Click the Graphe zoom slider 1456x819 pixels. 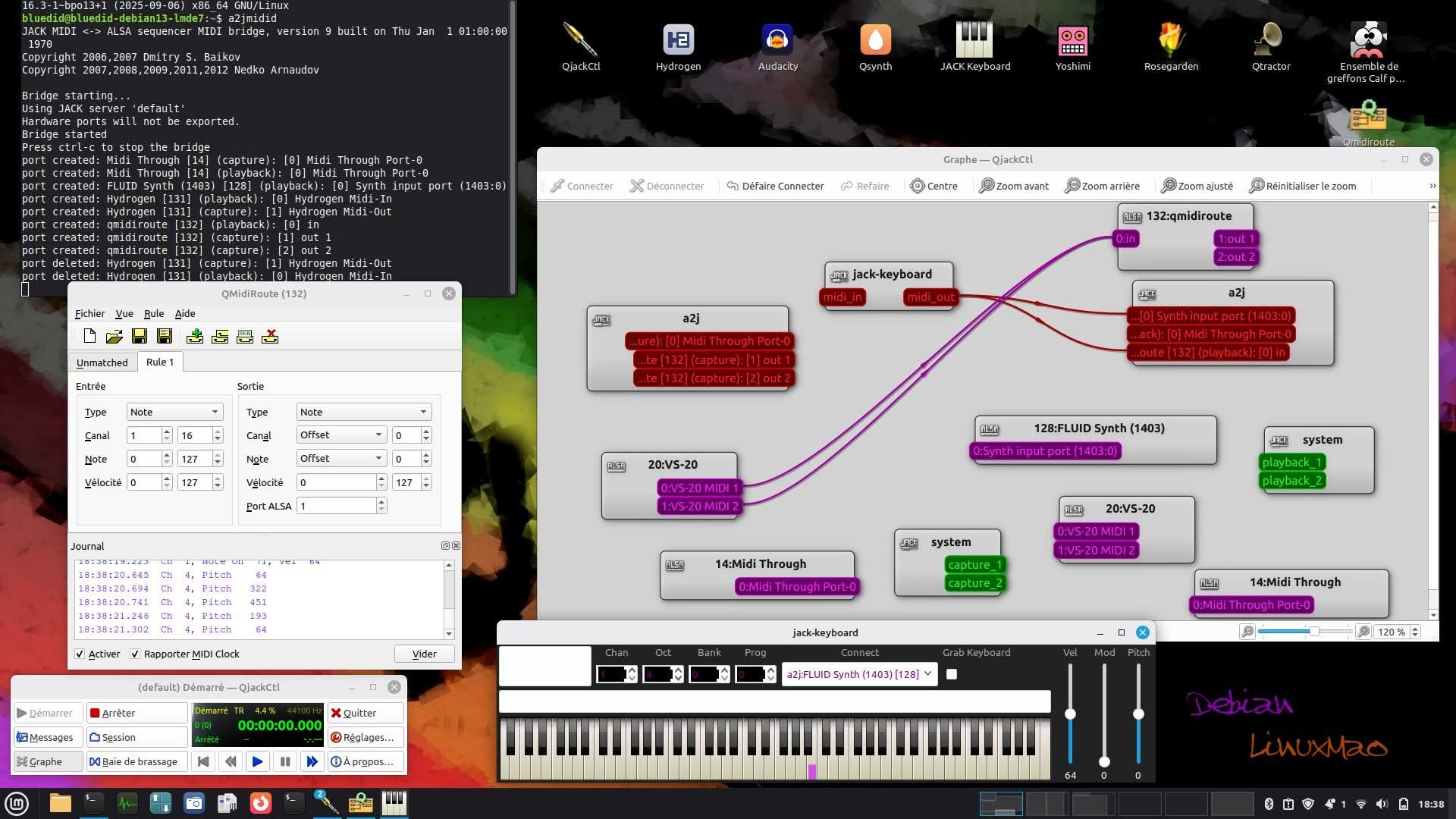click(1304, 632)
